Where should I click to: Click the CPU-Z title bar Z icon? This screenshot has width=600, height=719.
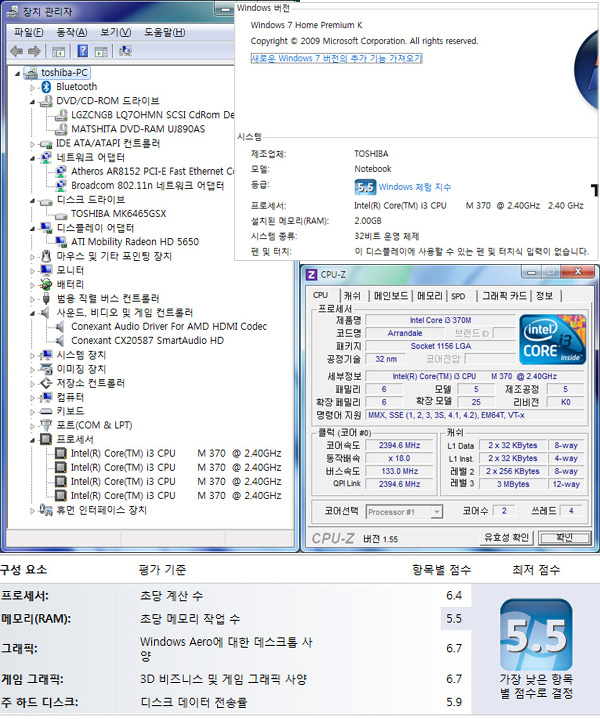click(311, 274)
